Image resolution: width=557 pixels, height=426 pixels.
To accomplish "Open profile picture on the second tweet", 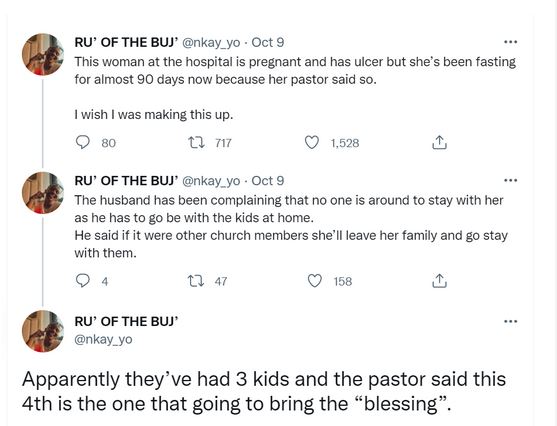I will (43, 193).
